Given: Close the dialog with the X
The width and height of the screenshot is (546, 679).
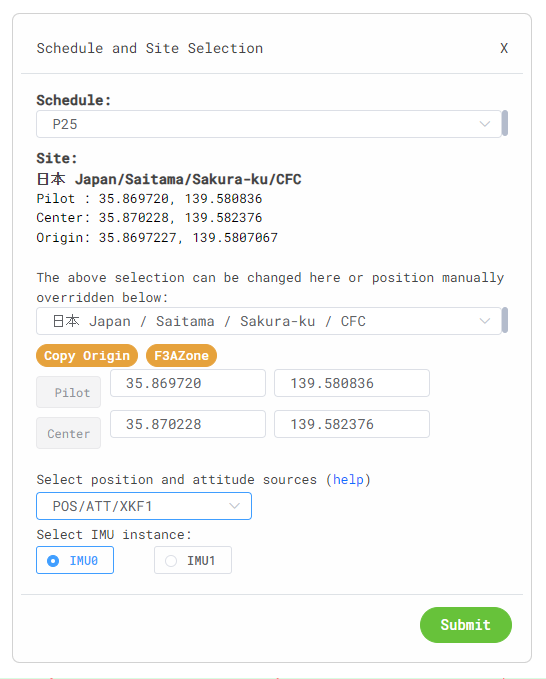Looking at the screenshot, I should pyautogui.click(x=504, y=48).
